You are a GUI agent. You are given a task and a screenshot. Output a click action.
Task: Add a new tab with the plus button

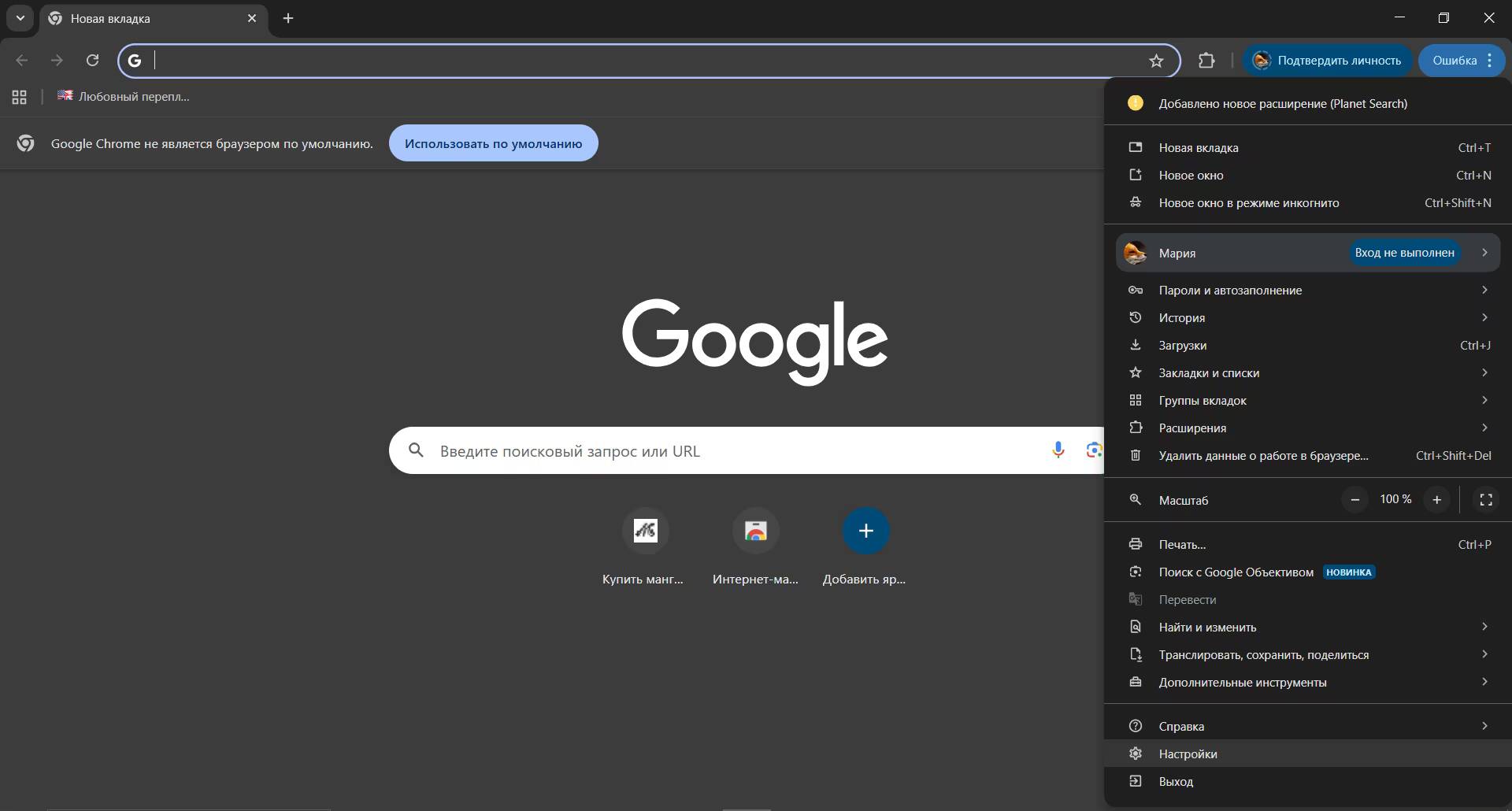pyautogui.click(x=288, y=18)
